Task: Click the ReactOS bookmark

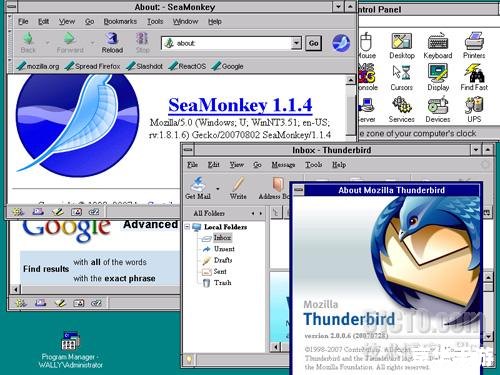Action: click(x=187, y=66)
